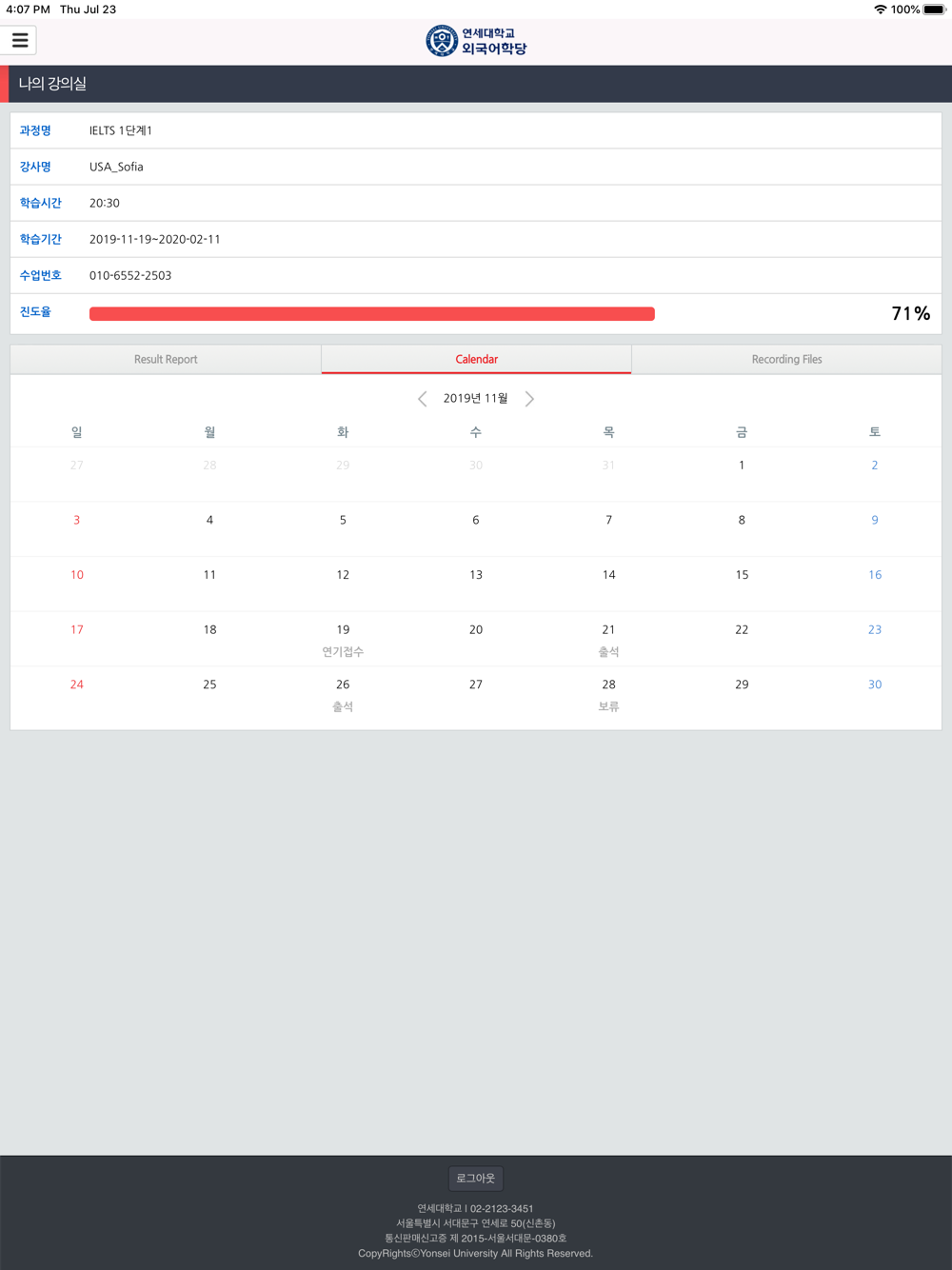Tap the battery status icon
The image size is (952, 1270).
[x=934, y=10]
